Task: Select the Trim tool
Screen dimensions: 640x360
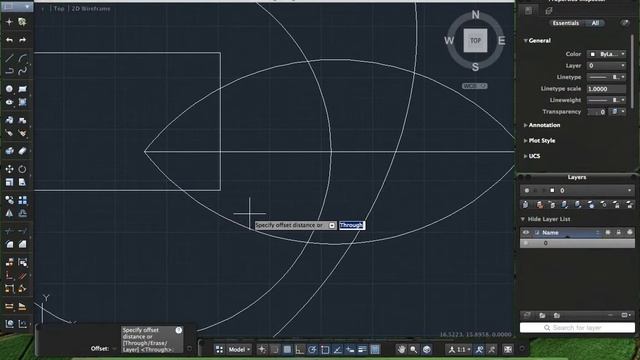Action: click(x=9, y=231)
